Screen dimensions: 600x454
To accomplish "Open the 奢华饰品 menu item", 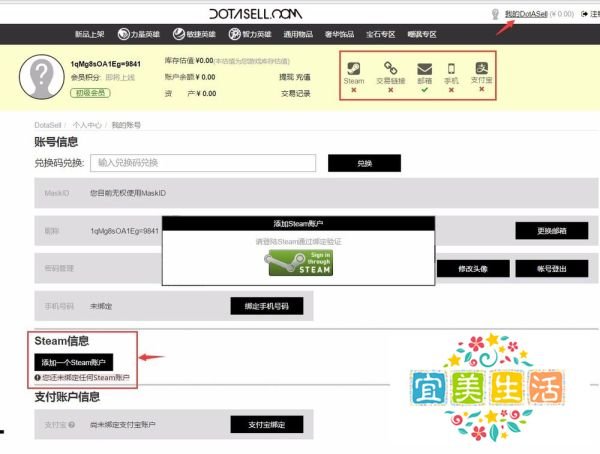I will [x=339, y=34].
